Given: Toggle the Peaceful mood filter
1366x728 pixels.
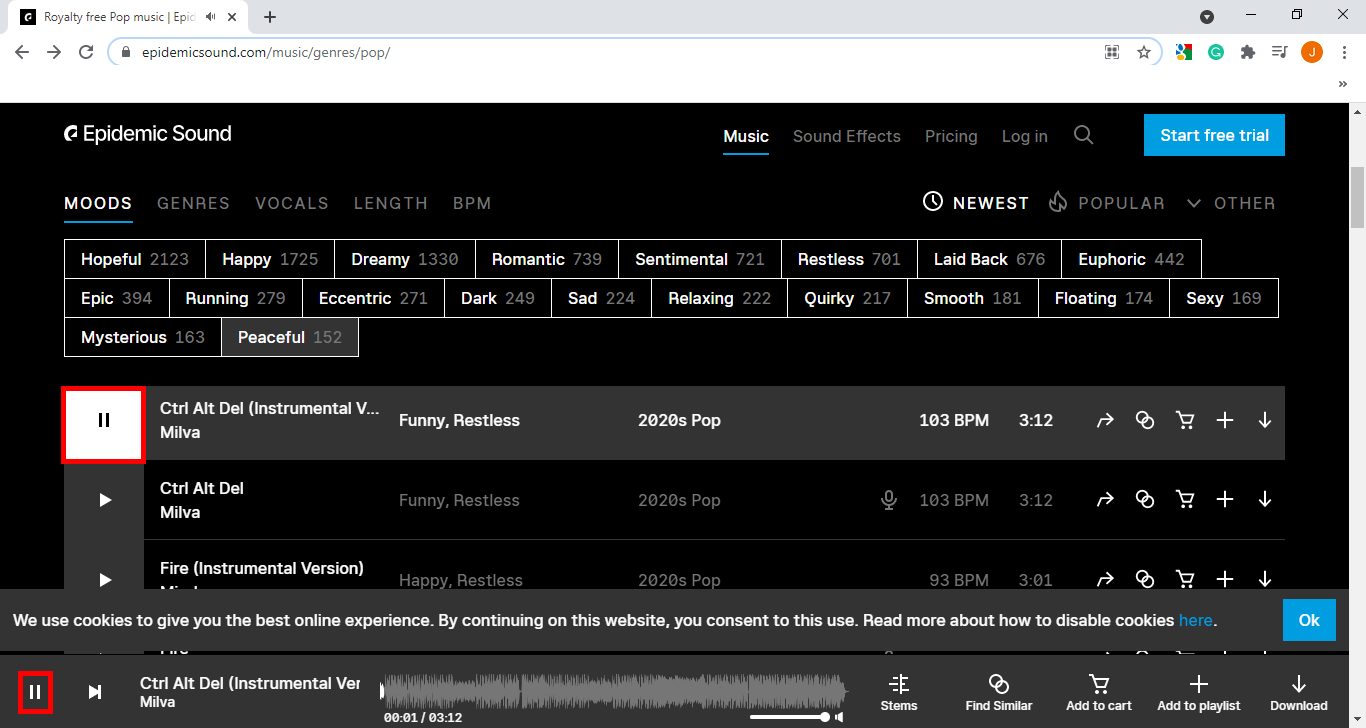Looking at the screenshot, I should point(290,337).
